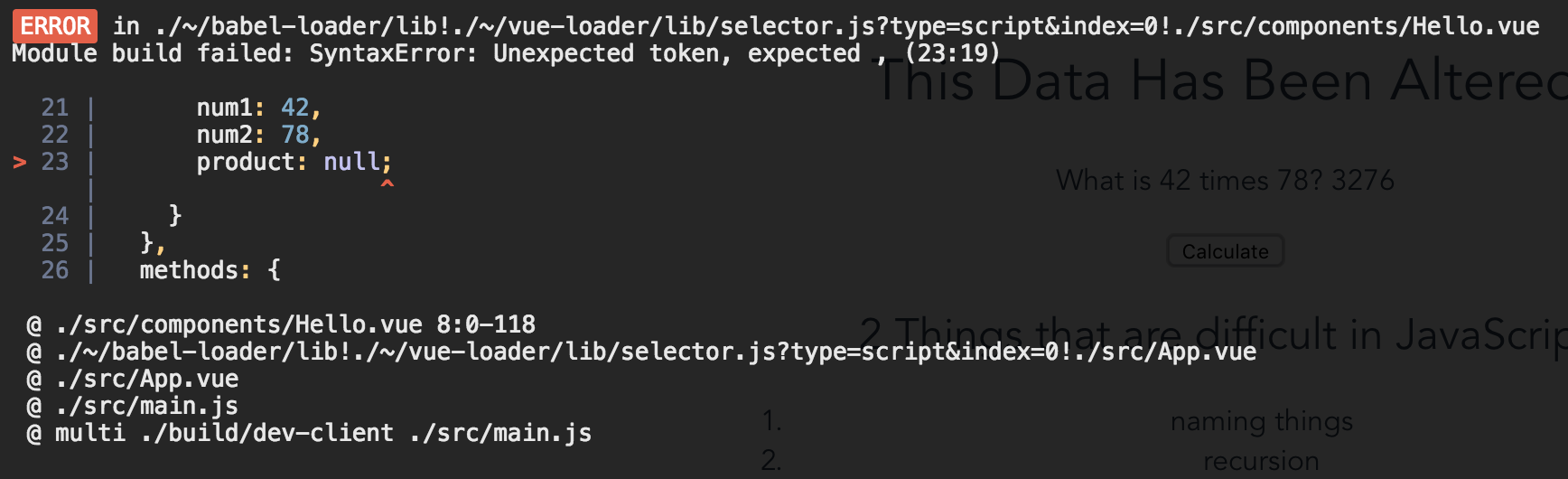The image size is (1568, 479).
Task: Click the red caret under the semicolon
Action: 387,184
